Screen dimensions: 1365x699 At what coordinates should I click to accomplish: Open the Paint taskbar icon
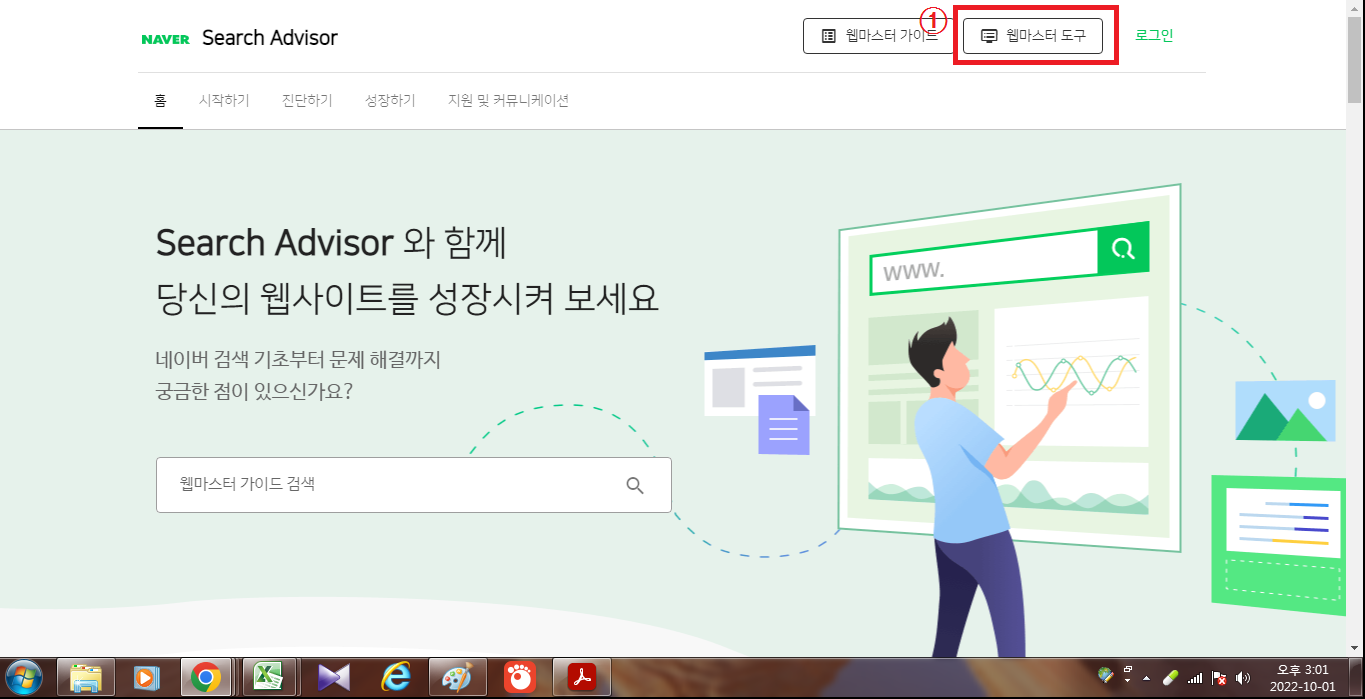pyautogui.click(x=458, y=677)
